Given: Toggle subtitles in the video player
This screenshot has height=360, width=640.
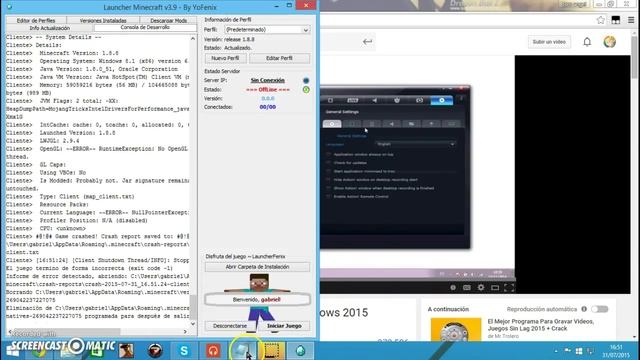Looking at the screenshot, I should click(467, 287).
